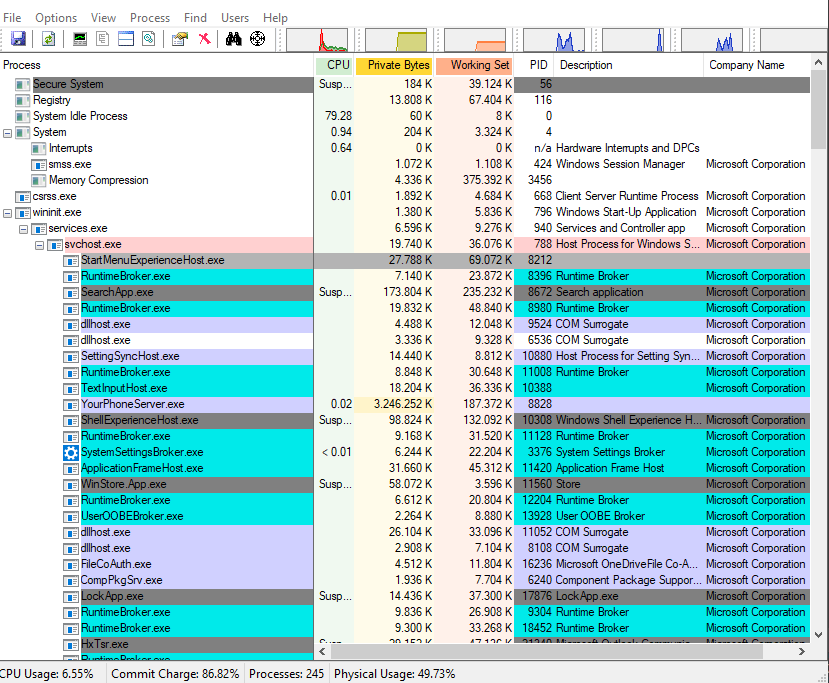The width and height of the screenshot is (829, 683).
Task: Click the red X Kill Process icon
Action: click(x=204, y=39)
